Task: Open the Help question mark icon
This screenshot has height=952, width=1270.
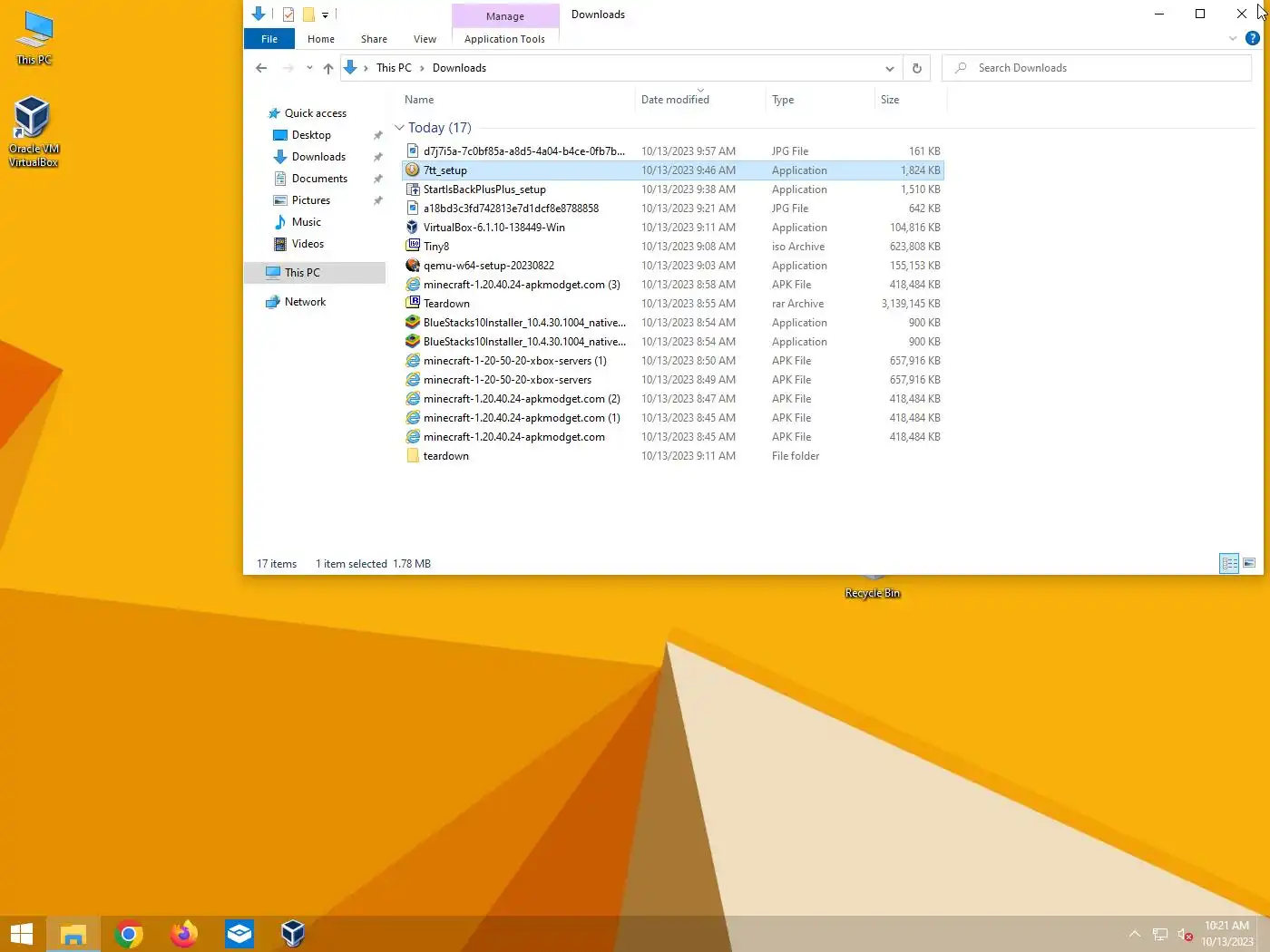Action: click(1253, 38)
